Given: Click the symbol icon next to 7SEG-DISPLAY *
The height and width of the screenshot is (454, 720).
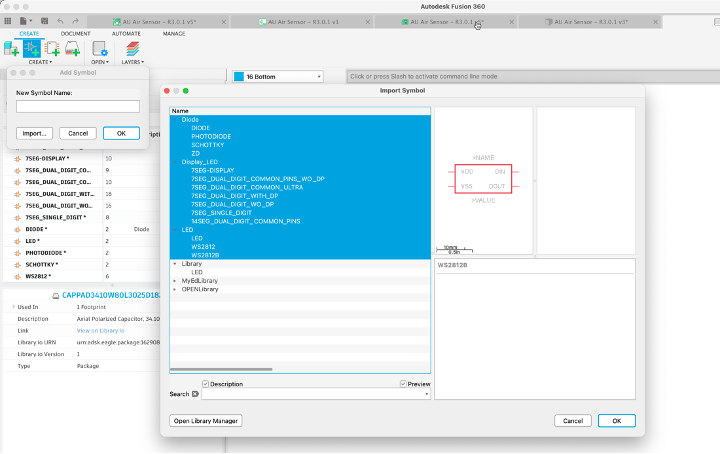Looking at the screenshot, I should (x=17, y=158).
